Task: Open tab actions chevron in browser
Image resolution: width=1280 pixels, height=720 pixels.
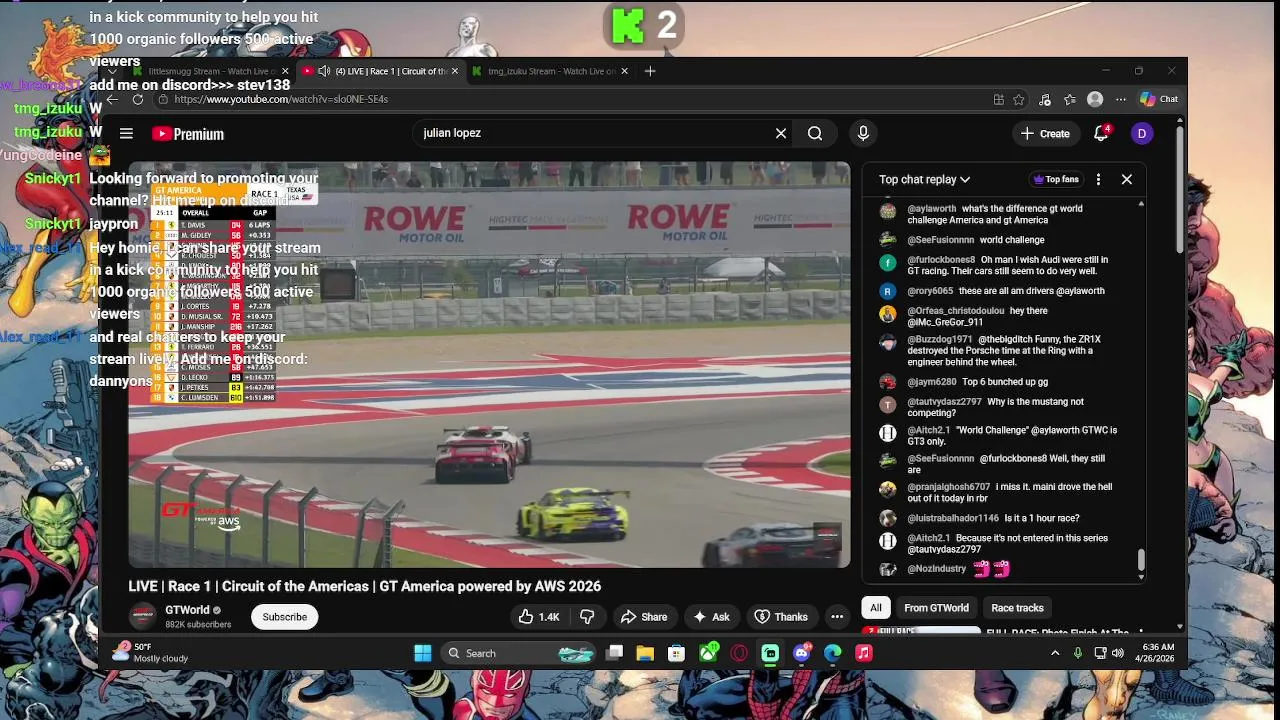Action: coord(113,71)
